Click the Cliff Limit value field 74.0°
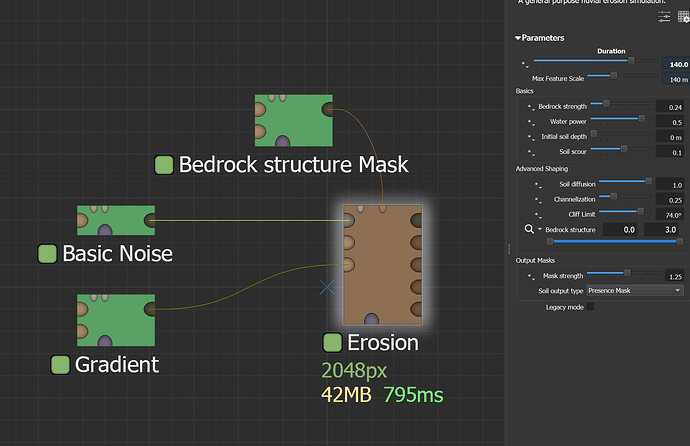The image size is (690, 446). (669, 215)
